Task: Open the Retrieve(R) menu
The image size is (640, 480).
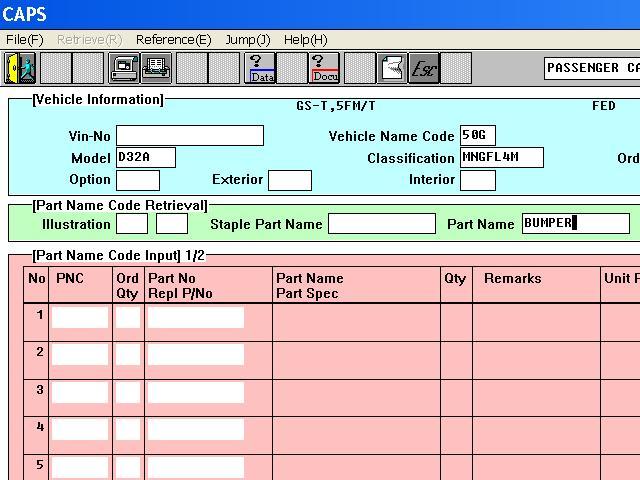Action: (89, 40)
